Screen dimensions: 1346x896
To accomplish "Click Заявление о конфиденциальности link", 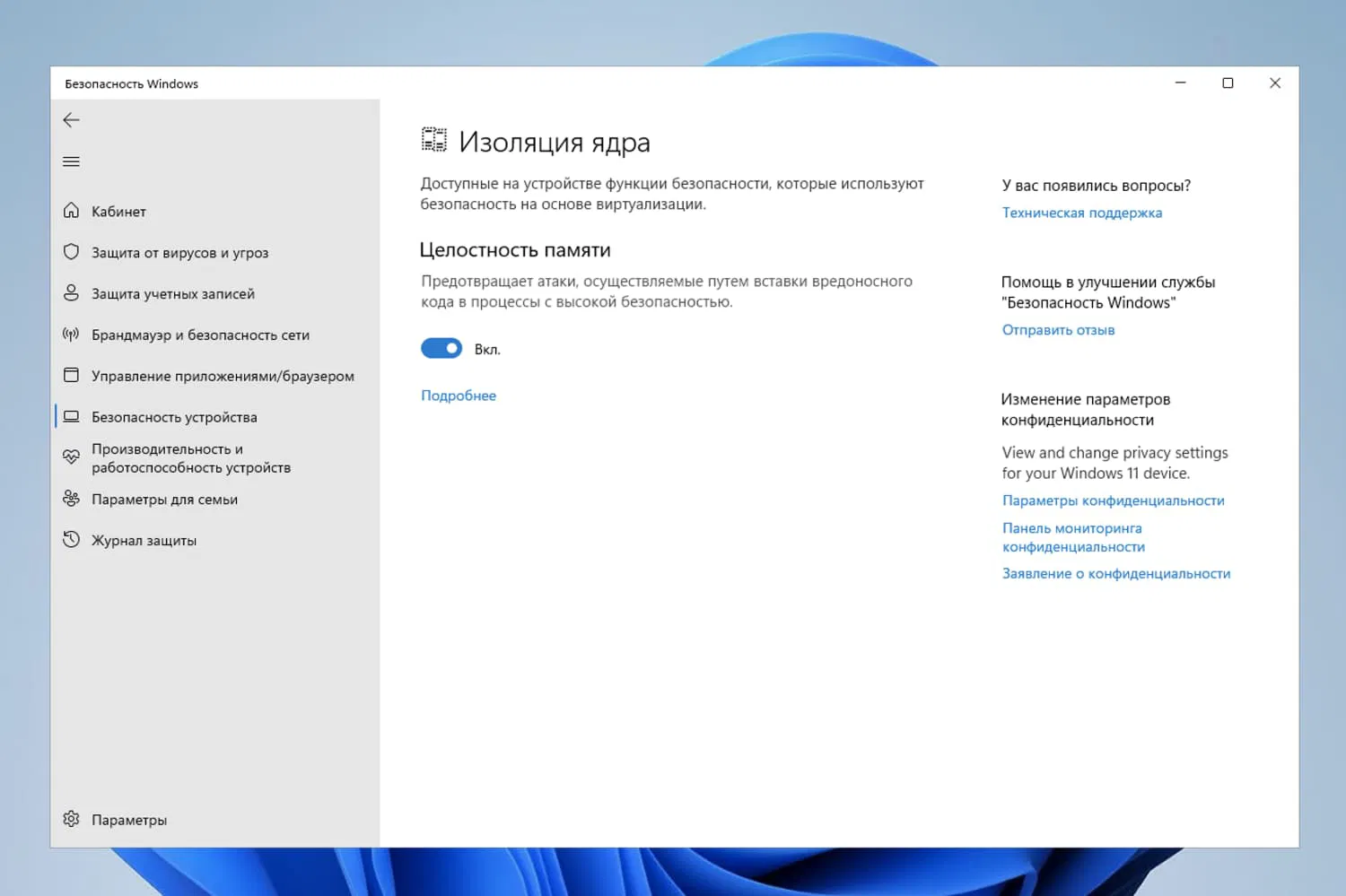I will pos(1116,574).
